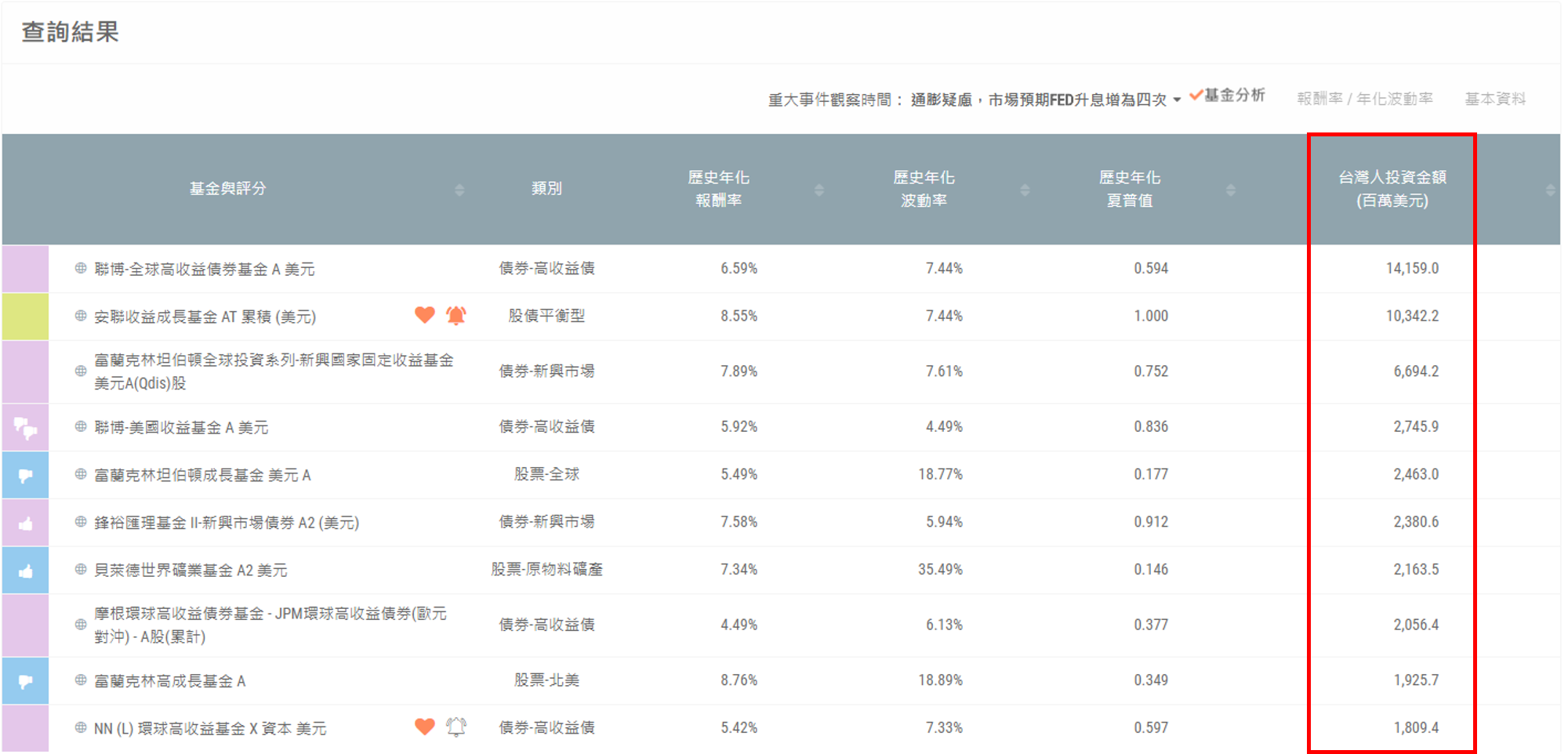Toggle heart favorite on 安聯收益成長基金
The image size is (1568, 754).
coord(425,315)
